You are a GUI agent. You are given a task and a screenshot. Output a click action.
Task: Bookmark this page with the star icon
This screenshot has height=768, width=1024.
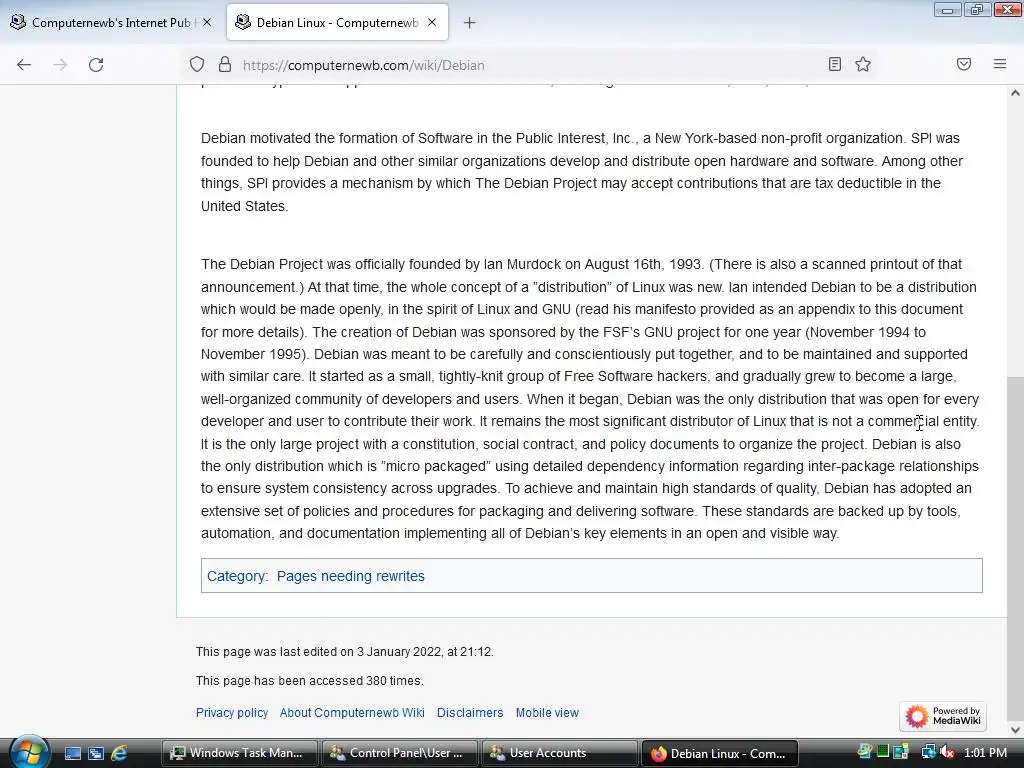[863, 64]
